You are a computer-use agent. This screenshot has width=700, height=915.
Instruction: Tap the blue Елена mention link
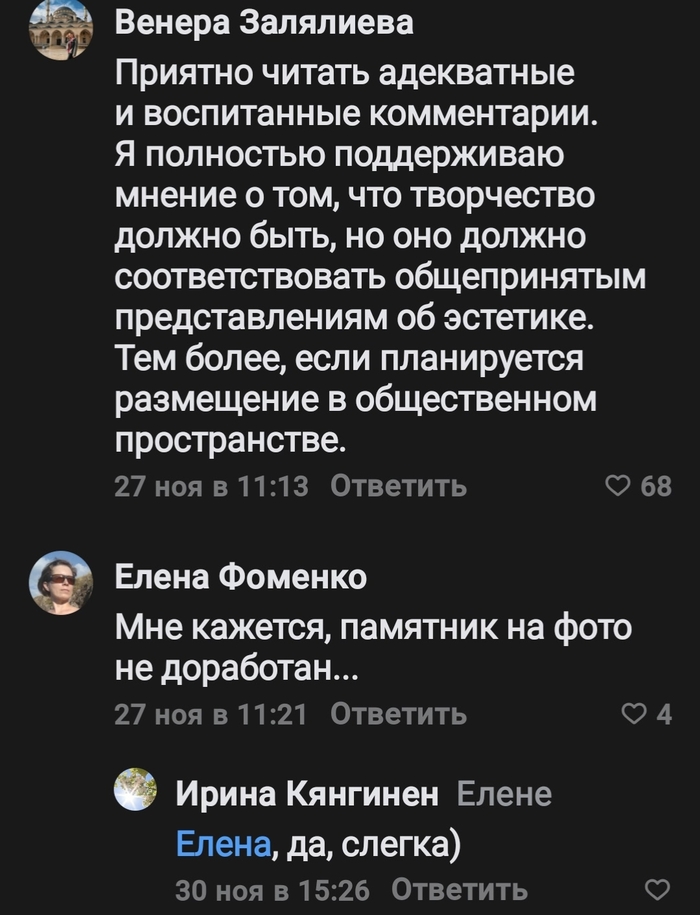[223, 845]
